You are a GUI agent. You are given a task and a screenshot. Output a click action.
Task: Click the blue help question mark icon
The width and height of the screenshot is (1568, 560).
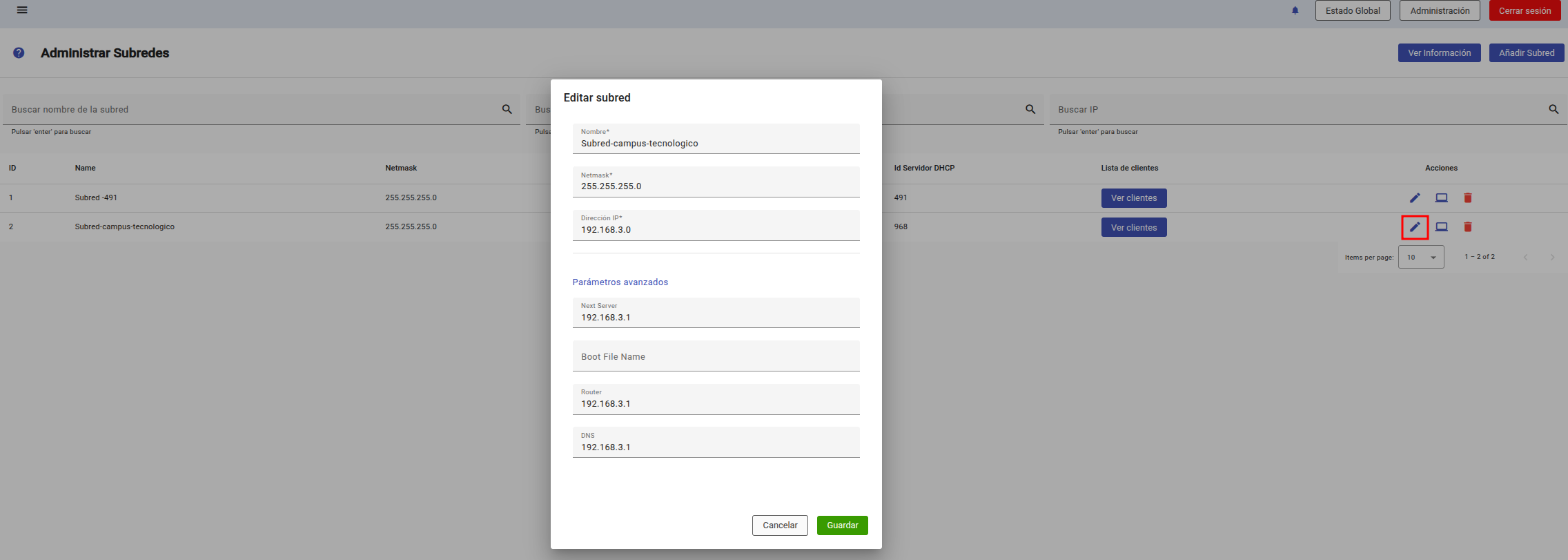click(19, 53)
